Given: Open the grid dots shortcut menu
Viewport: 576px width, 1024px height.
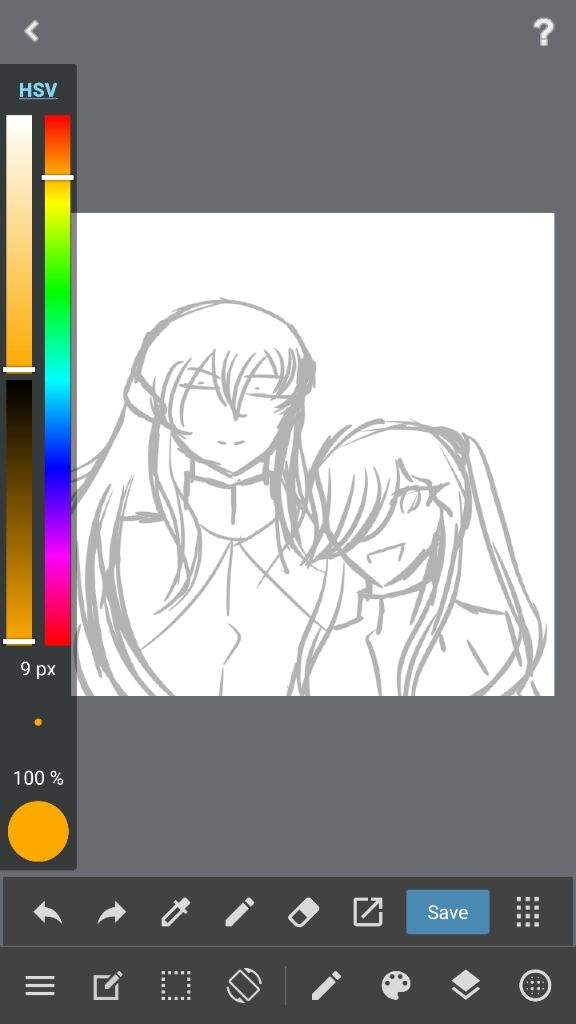Looking at the screenshot, I should pyautogui.click(x=528, y=912).
